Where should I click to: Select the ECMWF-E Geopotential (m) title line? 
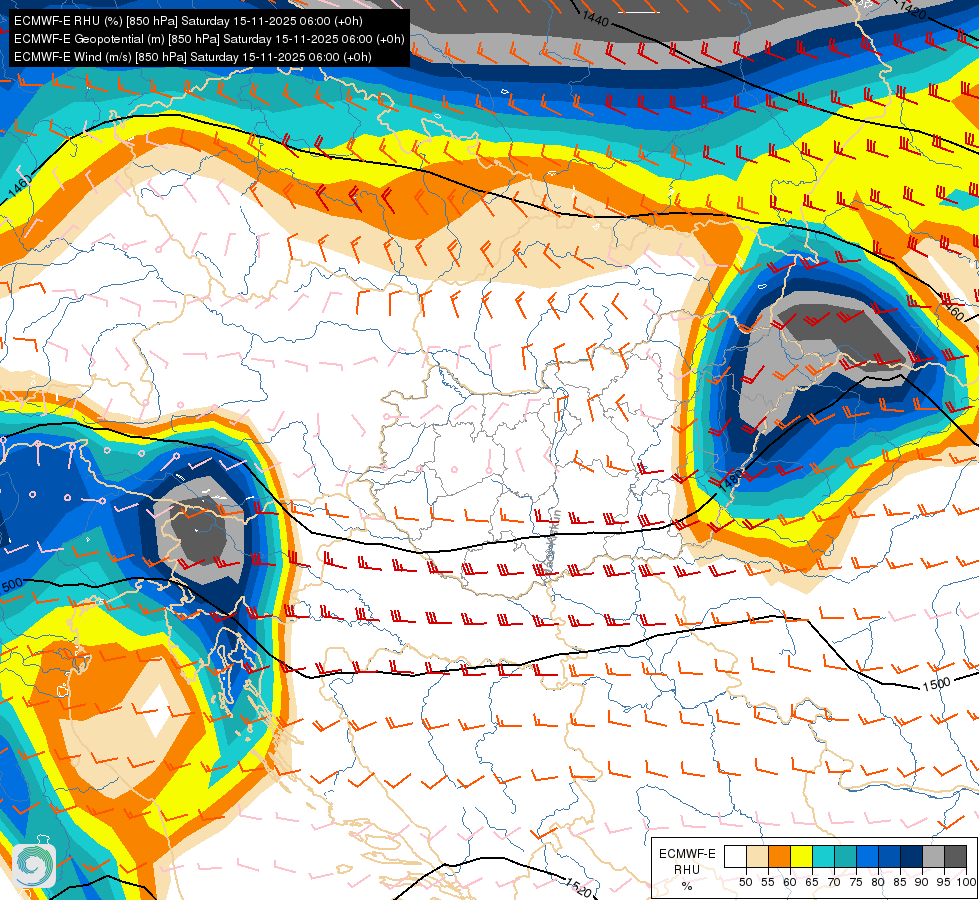[x=209, y=39]
